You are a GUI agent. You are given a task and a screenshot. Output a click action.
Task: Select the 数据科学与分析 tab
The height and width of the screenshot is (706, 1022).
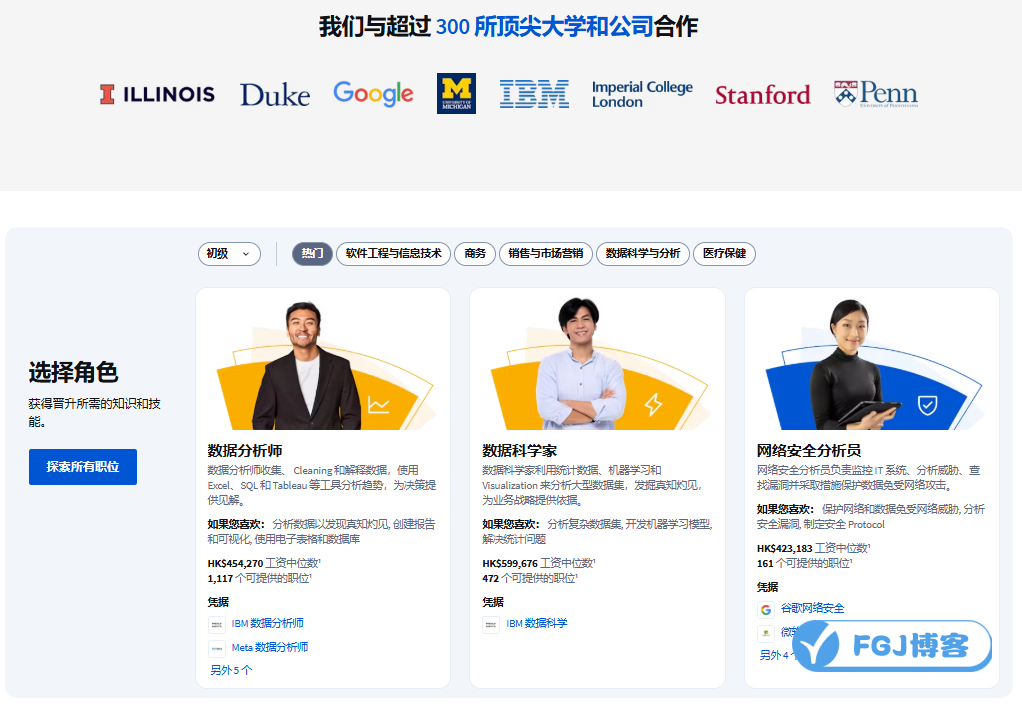coord(643,254)
